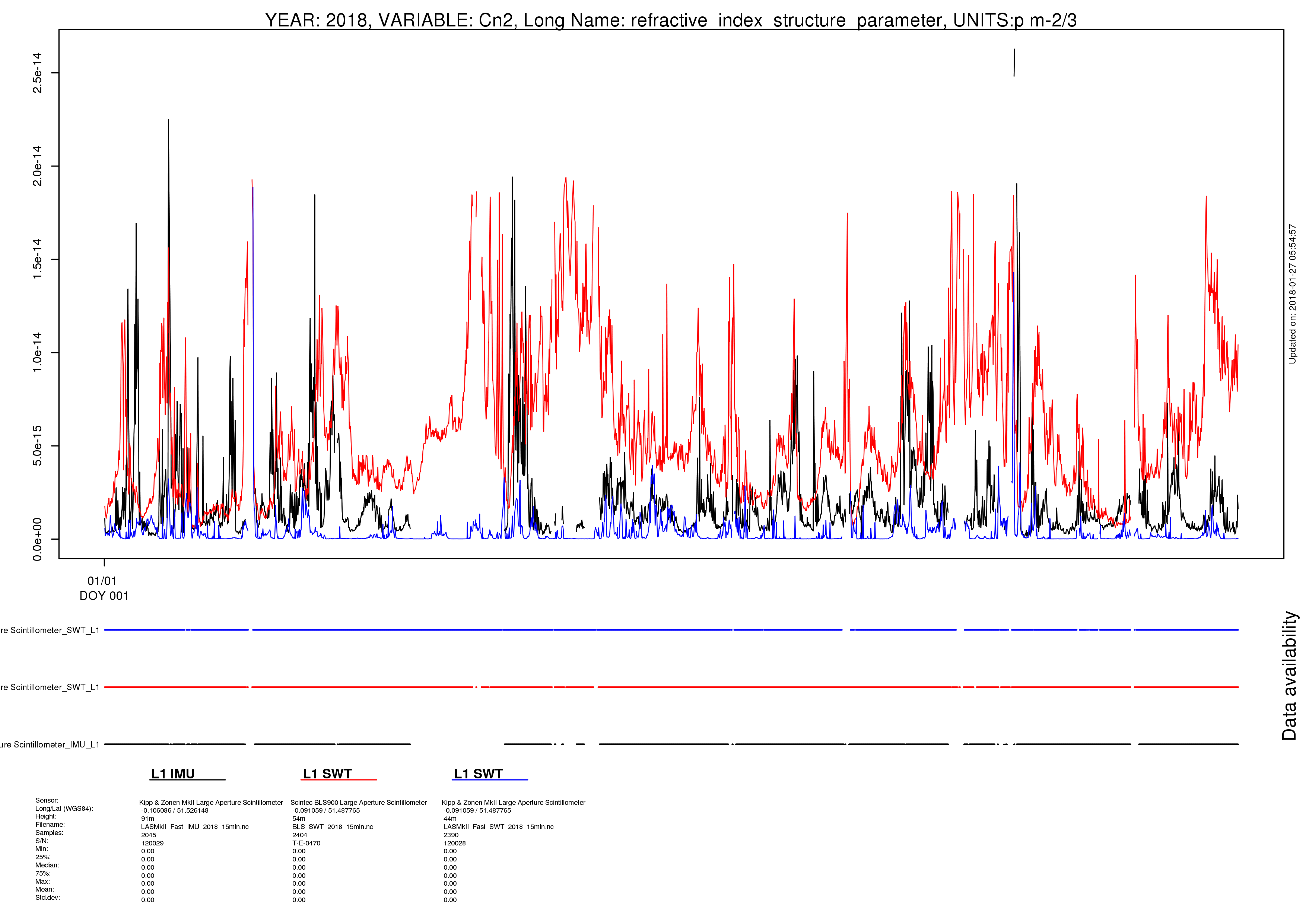Image resolution: width=1306 pixels, height=924 pixels.
Task: Click the "Updated on: 2018-01-27 05:54:57" timestamp
Action: click(1292, 294)
